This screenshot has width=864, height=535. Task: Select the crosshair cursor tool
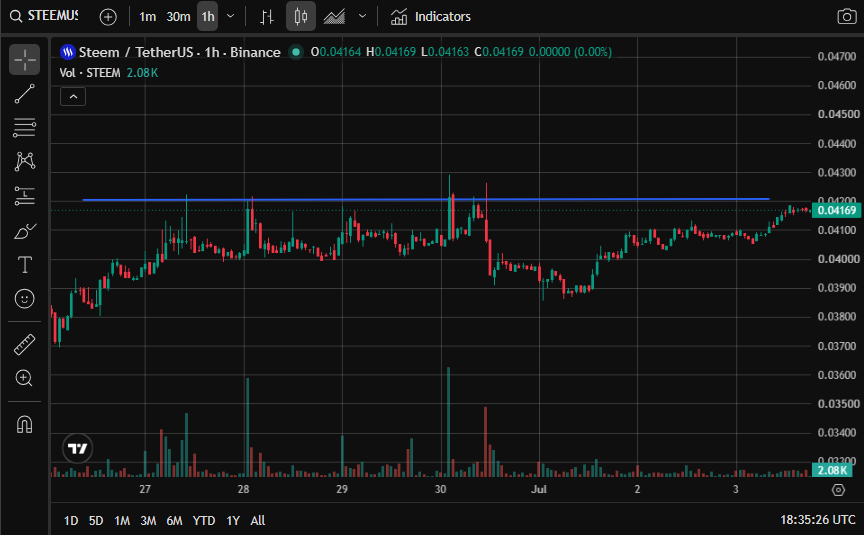pyautogui.click(x=24, y=60)
